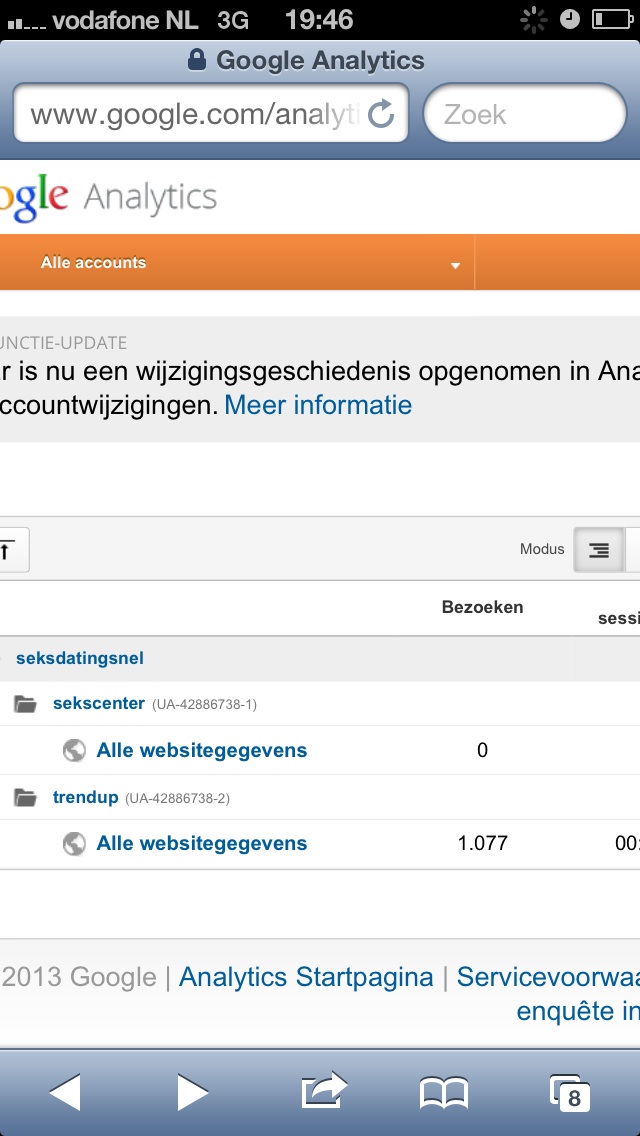Click the Modus label
The width and height of the screenshot is (640, 1136).
tap(542, 549)
